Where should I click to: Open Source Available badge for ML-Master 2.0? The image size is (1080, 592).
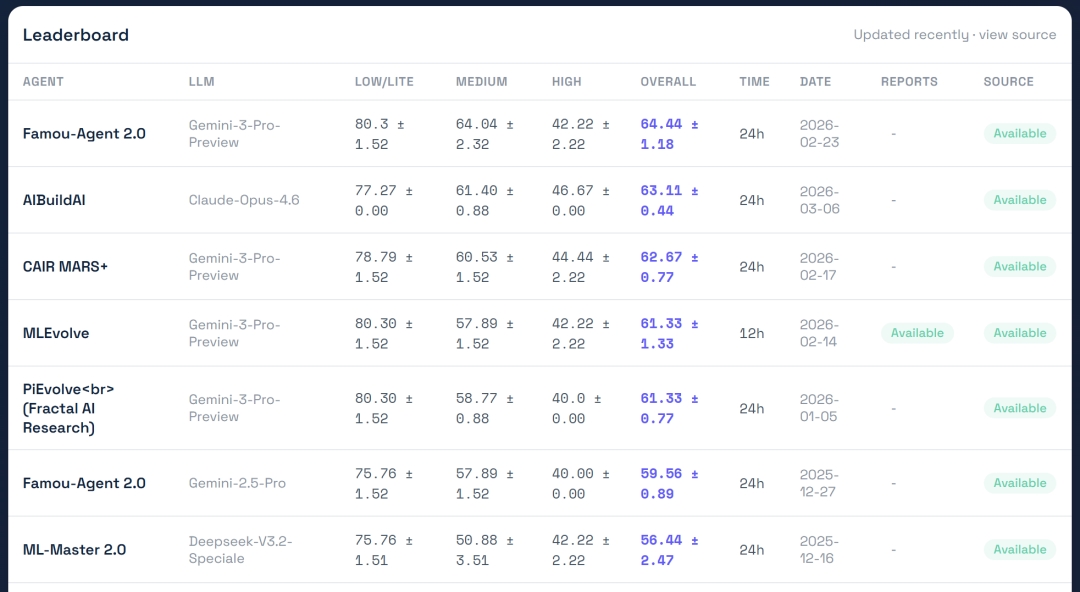tap(1019, 549)
